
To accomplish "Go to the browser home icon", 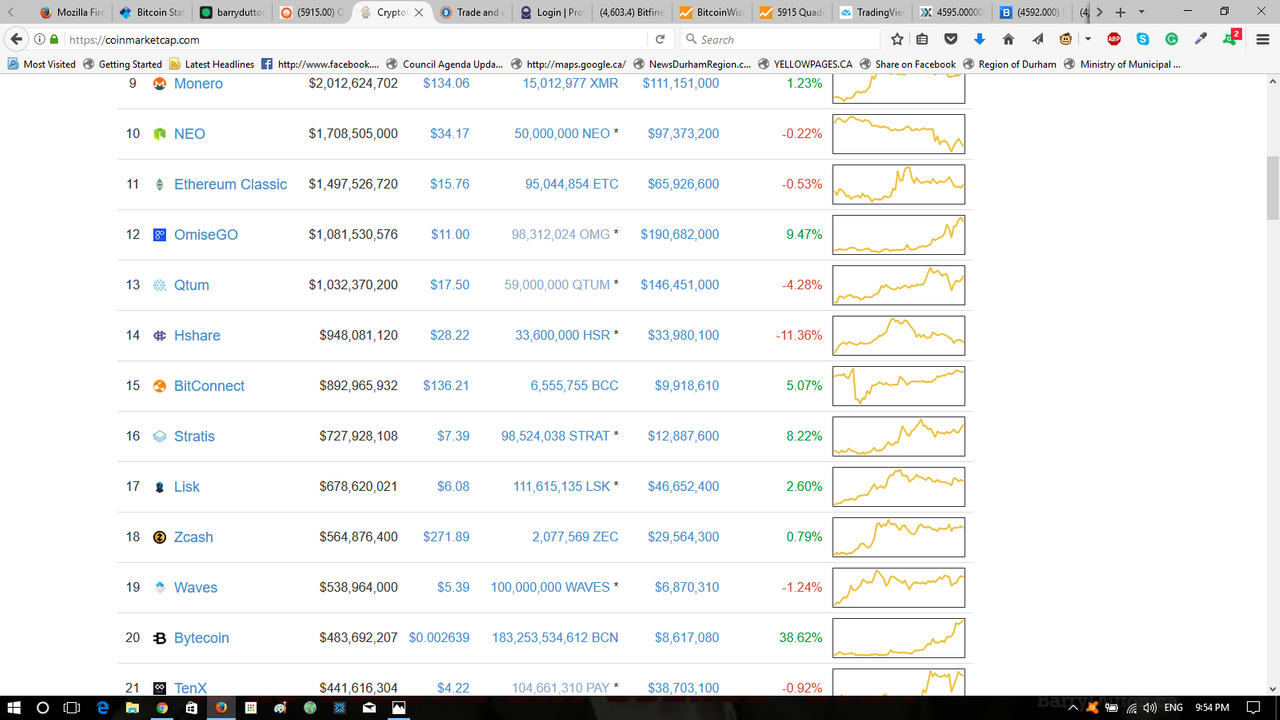I will pos(1008,39).
